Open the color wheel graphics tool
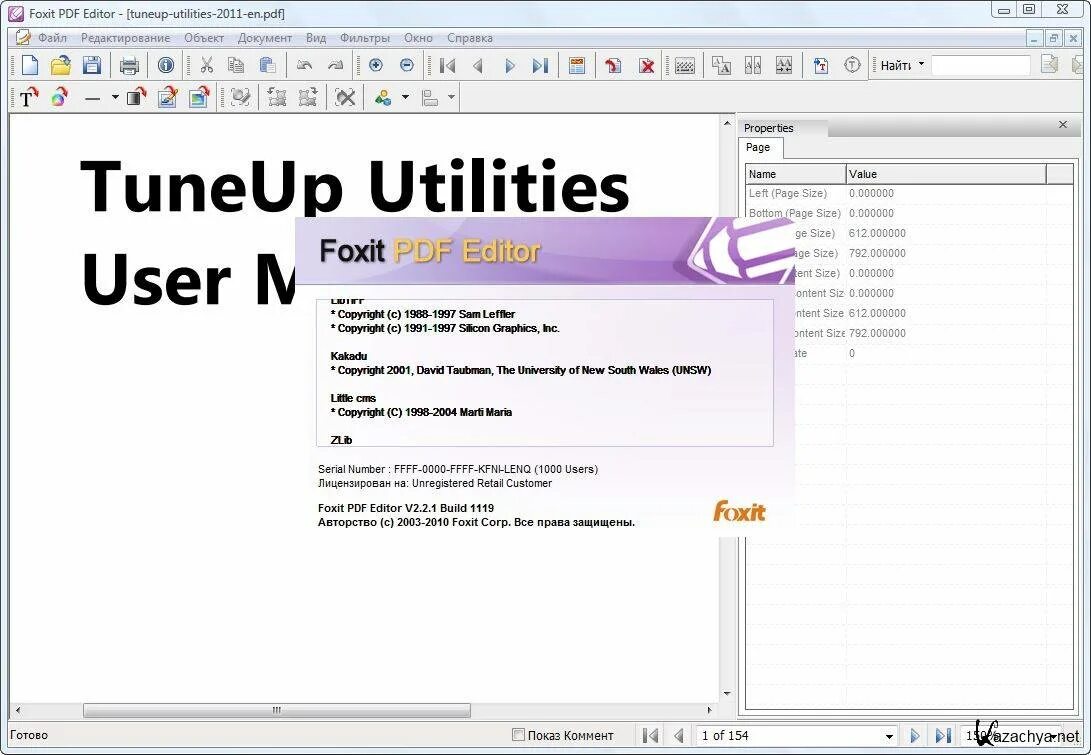The image size is (1091, 755). pos(59,97)
